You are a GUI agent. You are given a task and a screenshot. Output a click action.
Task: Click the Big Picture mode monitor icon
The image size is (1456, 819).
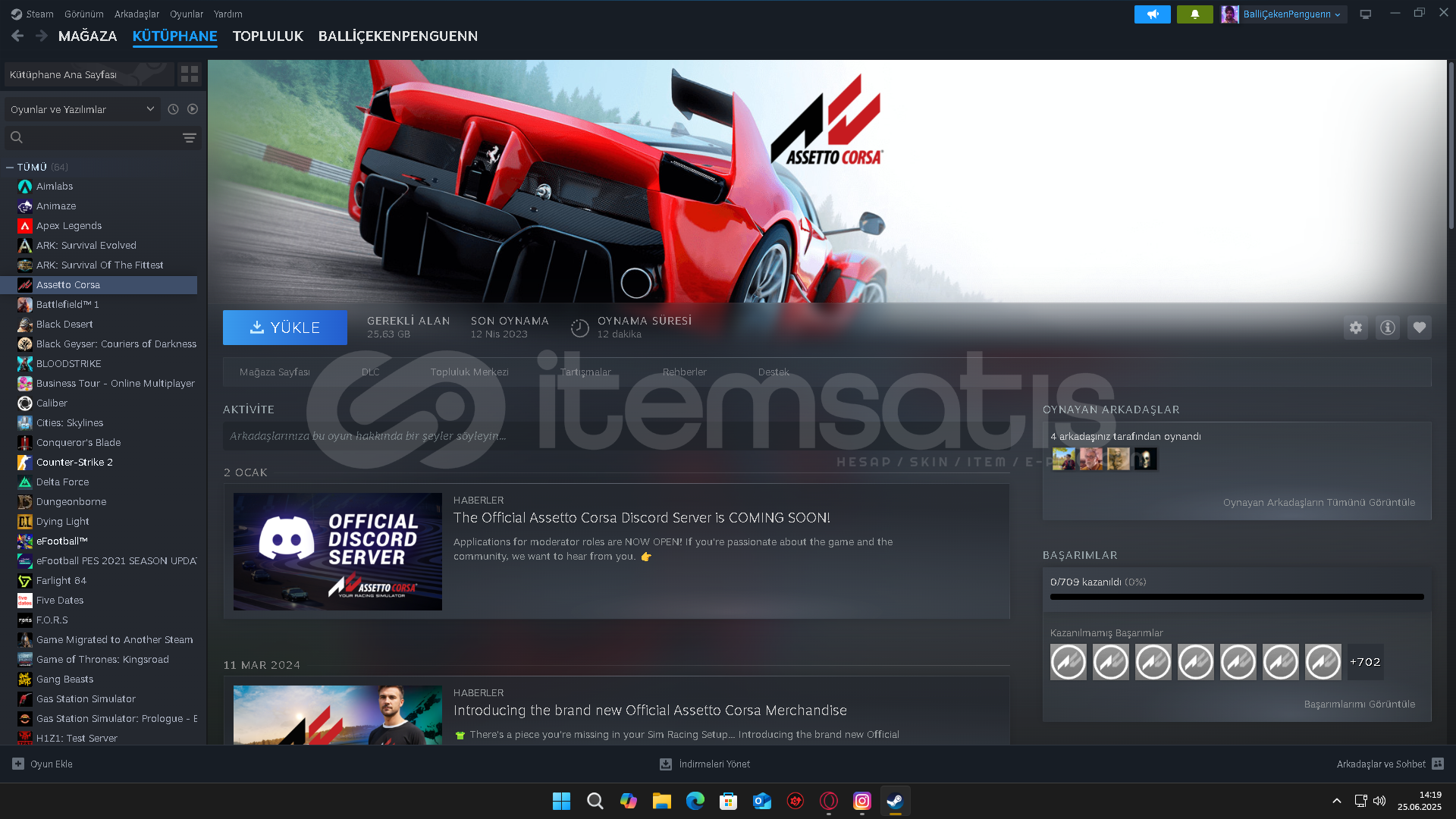tap(1365, 14)
